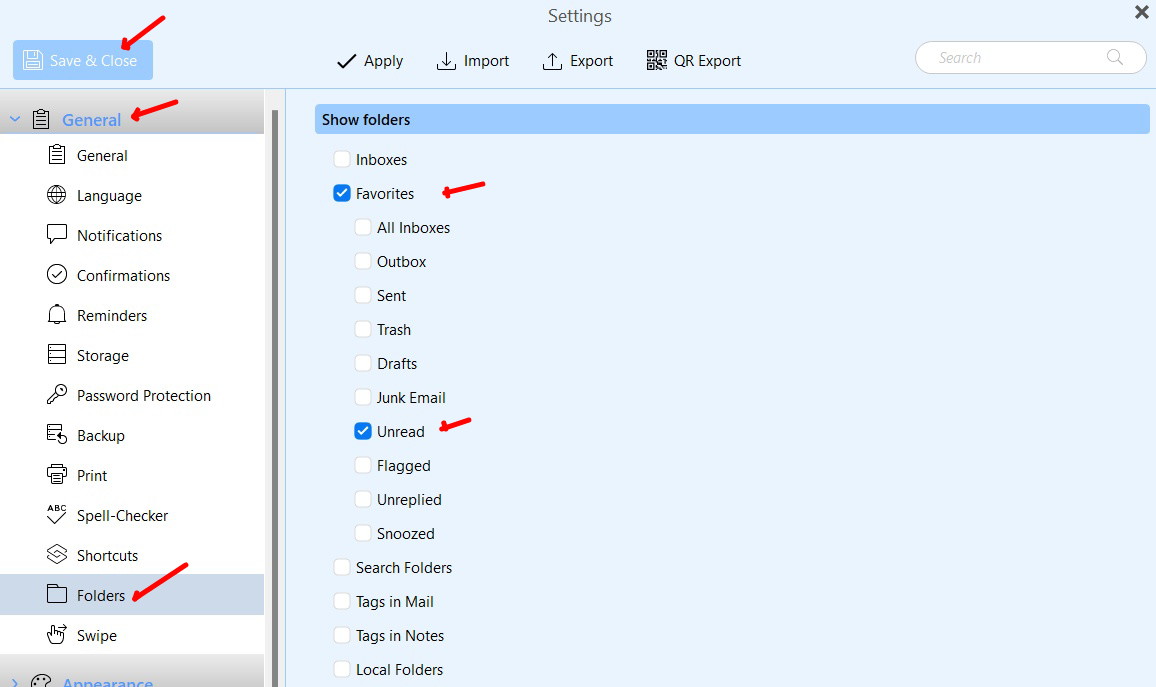Click the Save & Close button label
The width and height of the screenshot is (1156, 687).
point(94,60)
